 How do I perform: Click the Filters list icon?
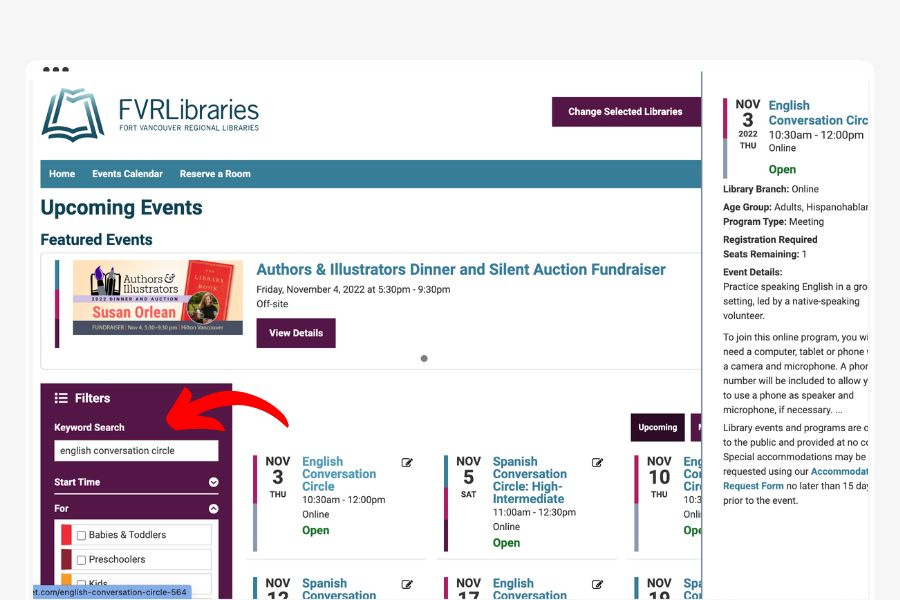61,398
